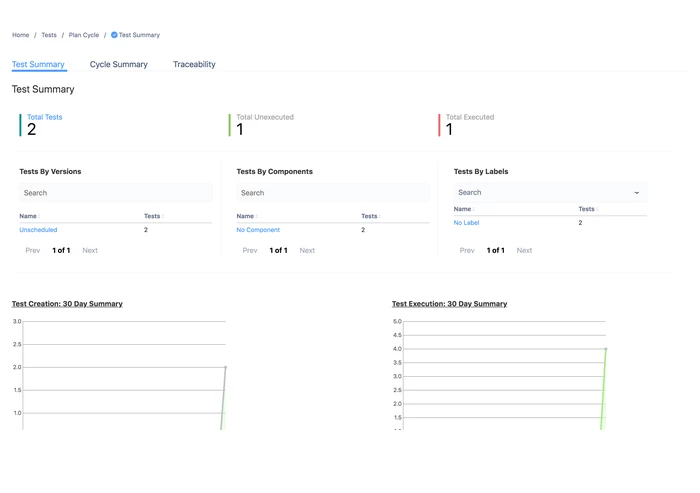Go to Home in the breadcrumb
700x493 pixels.
(20, 35)
